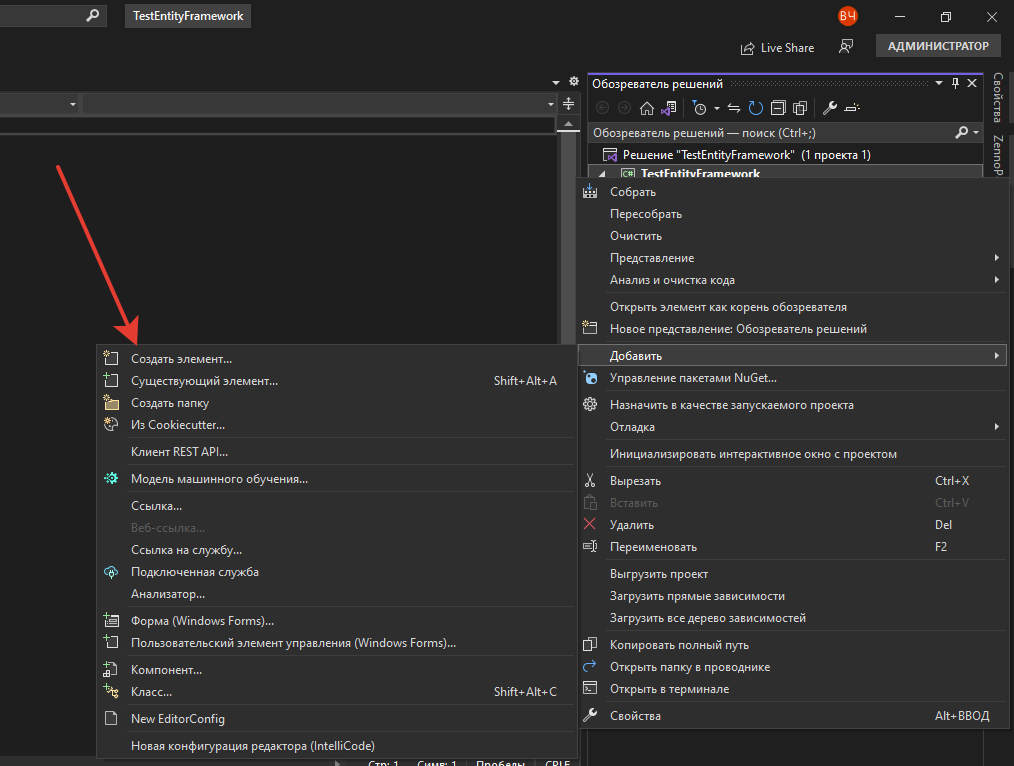This screenshot has width=1014, height=766.
Task: Select 'Создать элемент...' from the submenu
Action: click(181, 358)
